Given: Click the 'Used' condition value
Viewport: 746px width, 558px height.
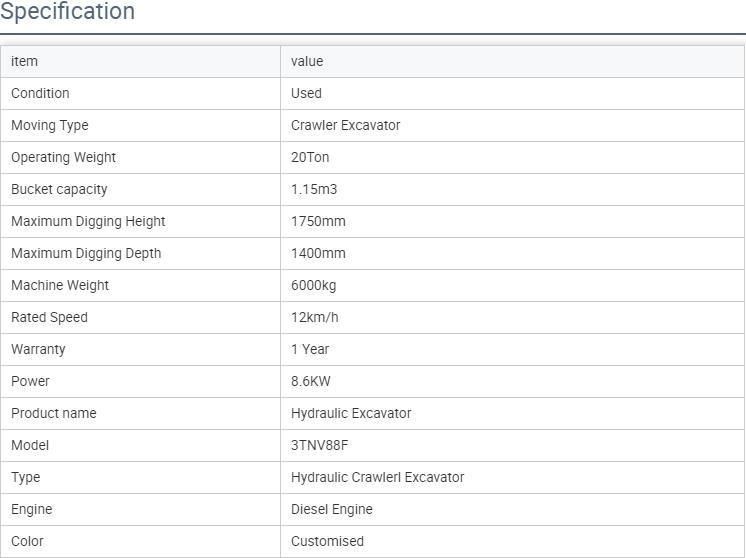Looking at the screenshot, I should click(306, 93).
